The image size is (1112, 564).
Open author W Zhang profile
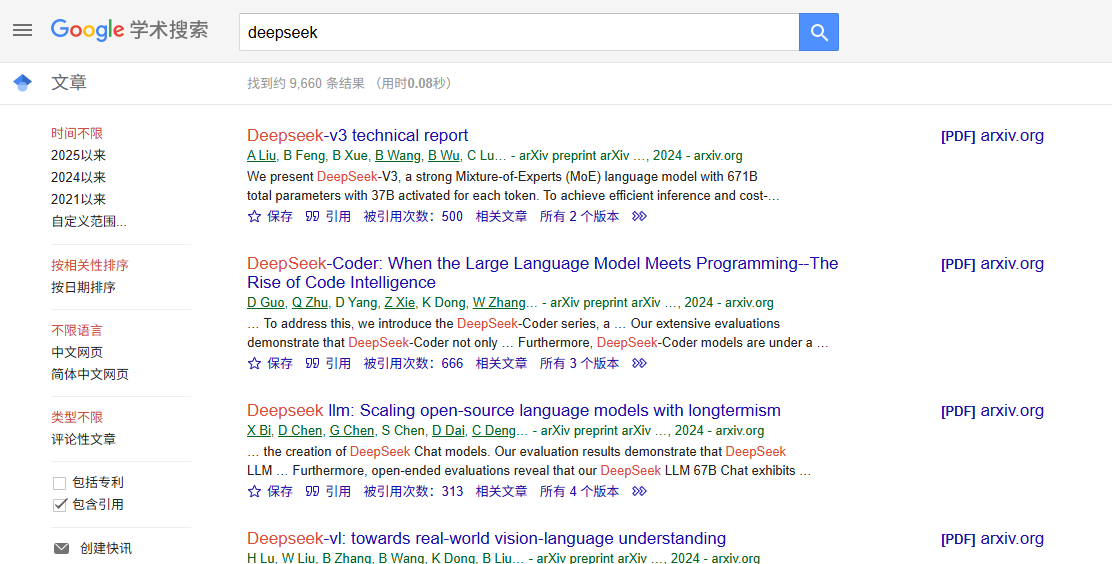click(499, 302)
